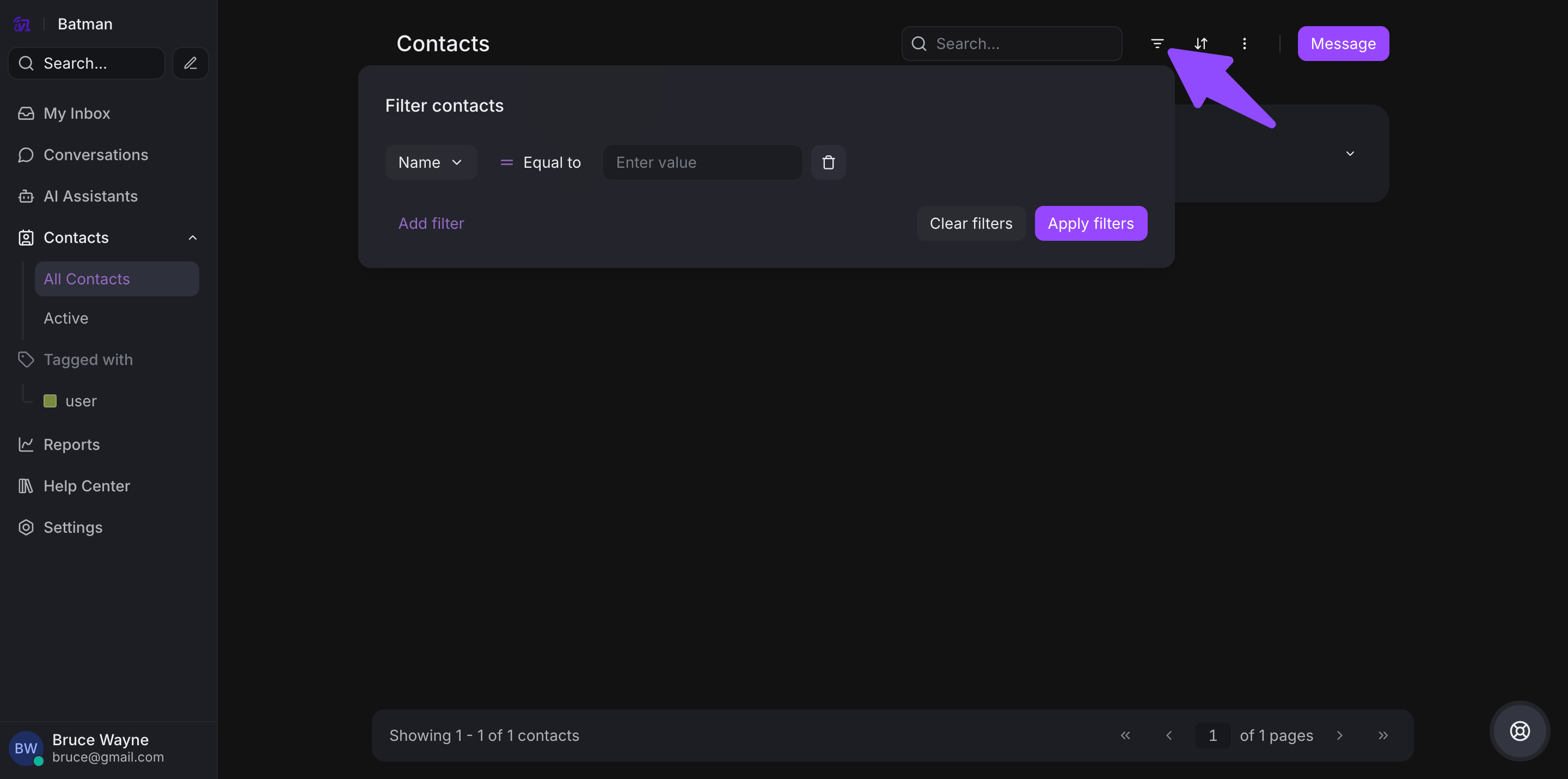The height and width of the screenshot is (779, 1568).
Task: Go to AI Assistants
Action: tap(90, 196)
